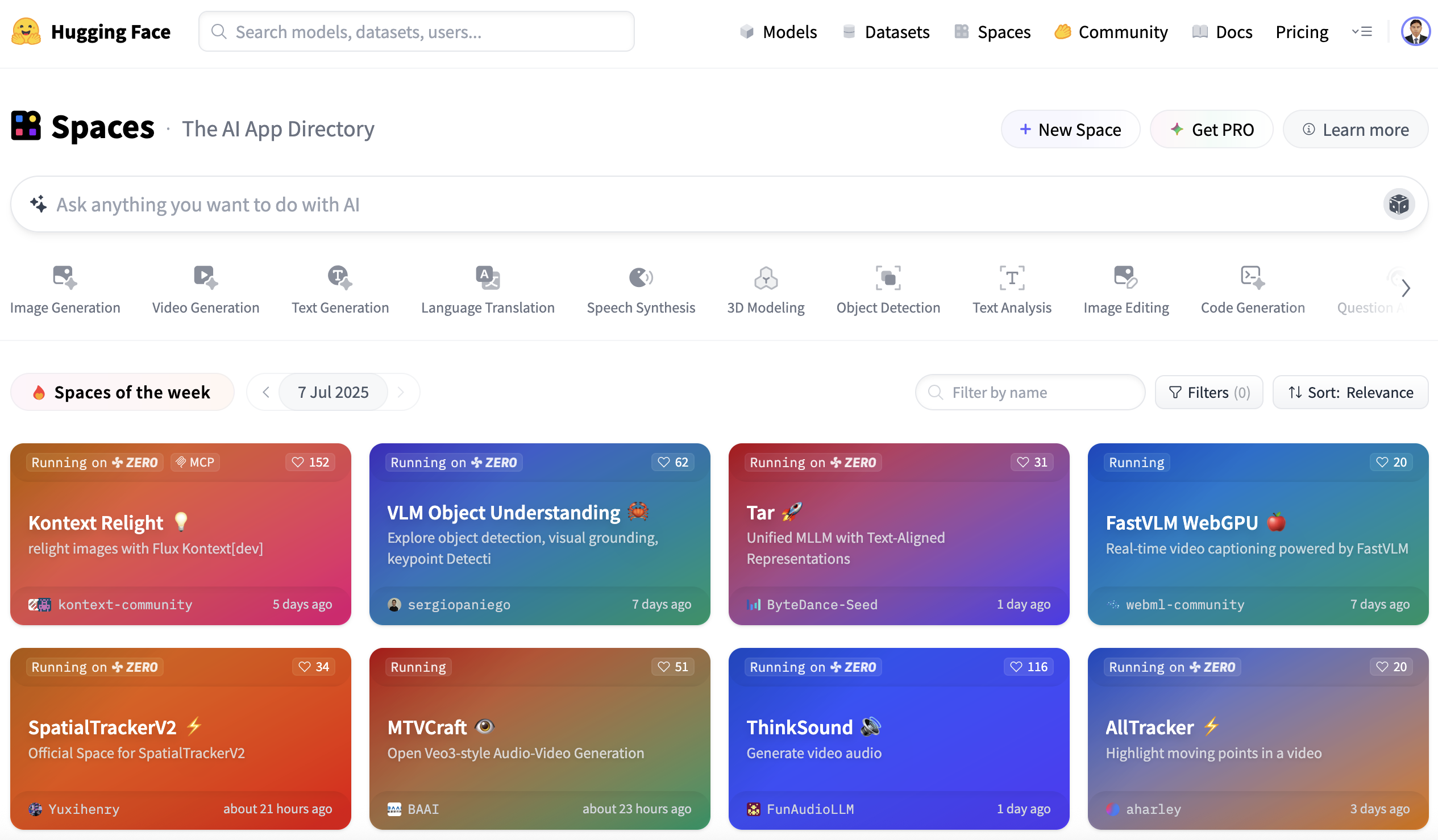Select the Text Analysis category icon
Screen dimensions: 1438x840
[x=1012, y=277]
